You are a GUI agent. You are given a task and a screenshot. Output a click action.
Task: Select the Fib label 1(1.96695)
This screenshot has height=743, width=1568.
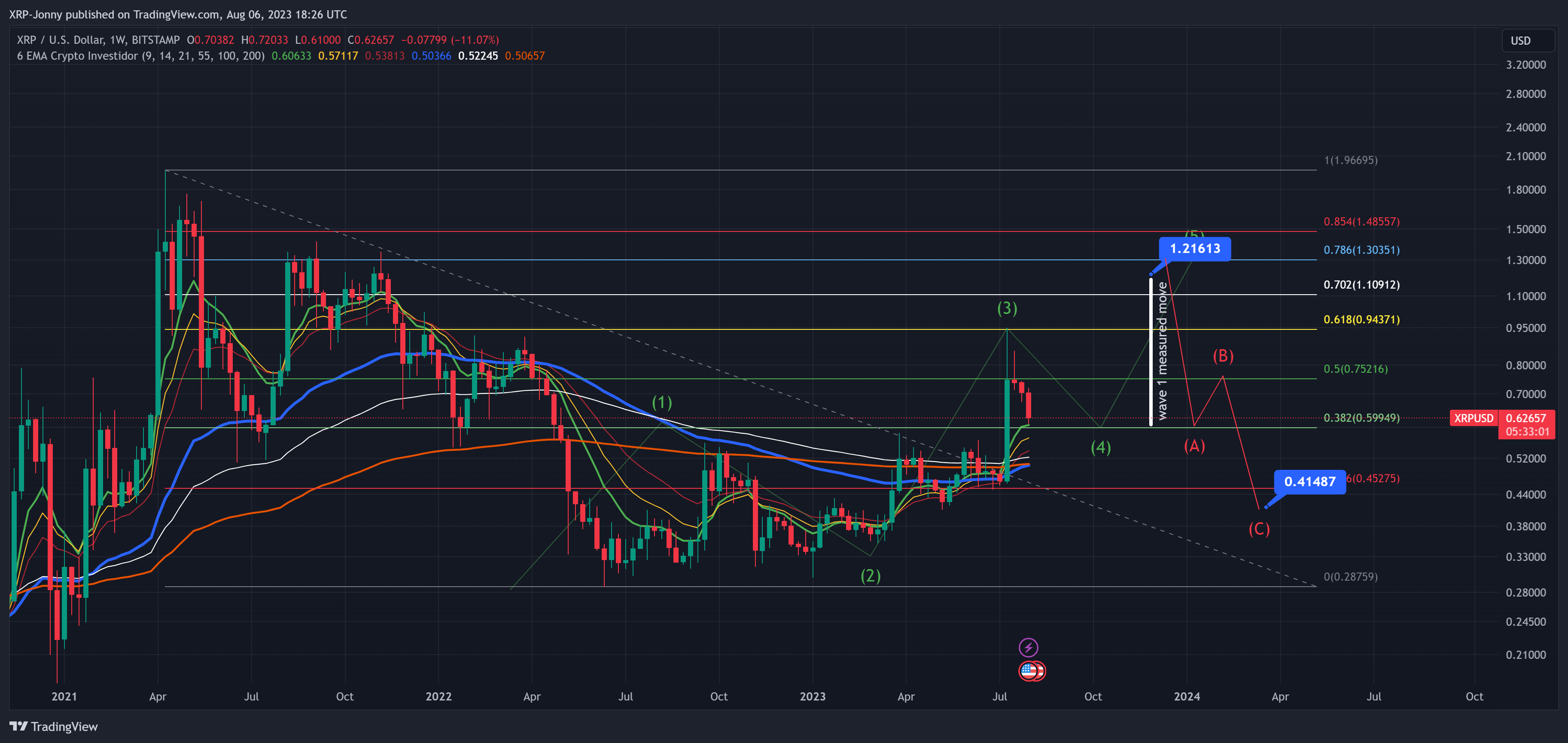[1351, 160]
